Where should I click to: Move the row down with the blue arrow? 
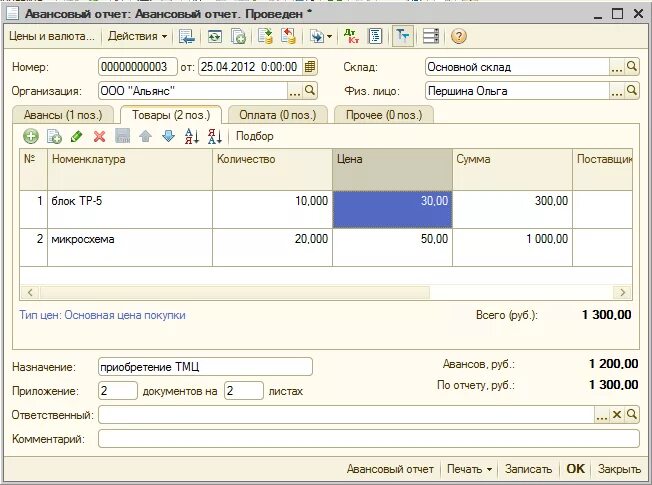click(168, 136)
